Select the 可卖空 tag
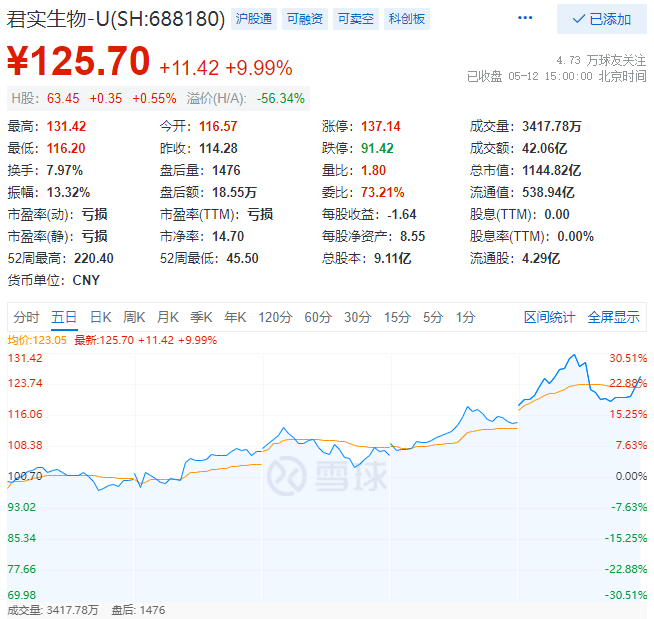This screenshot has height=619, width=654. [355, 19]
